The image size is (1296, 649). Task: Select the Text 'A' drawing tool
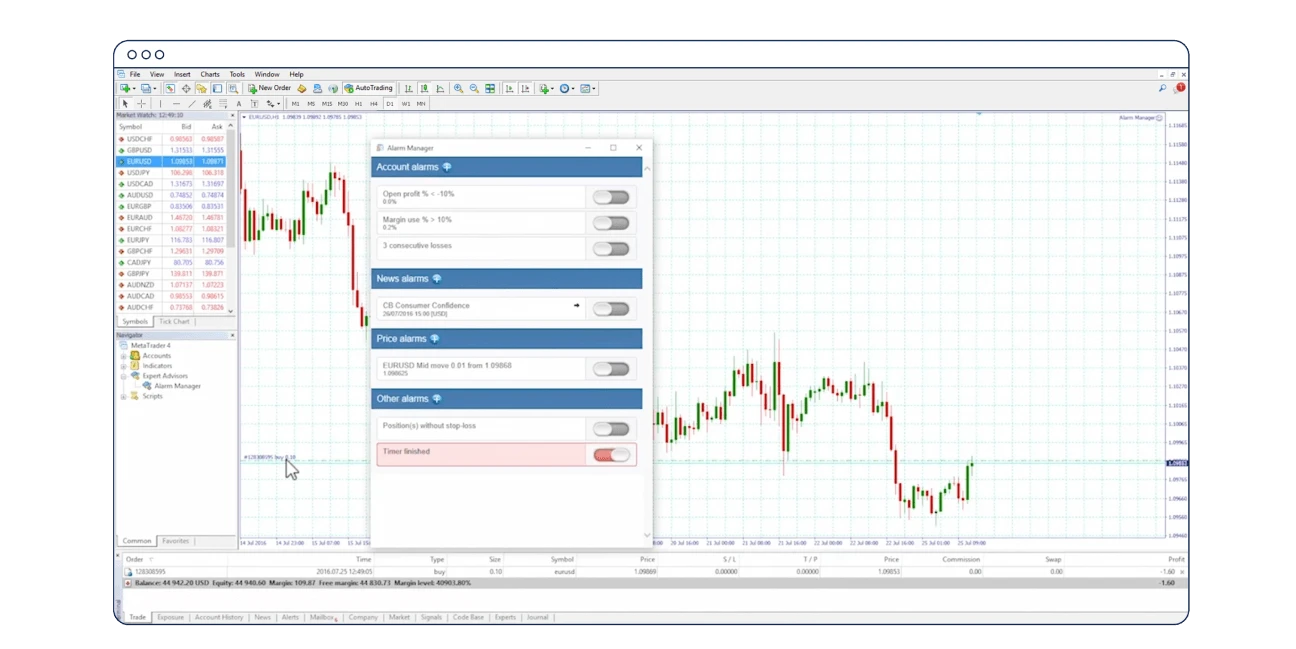(x=239, y=103)
